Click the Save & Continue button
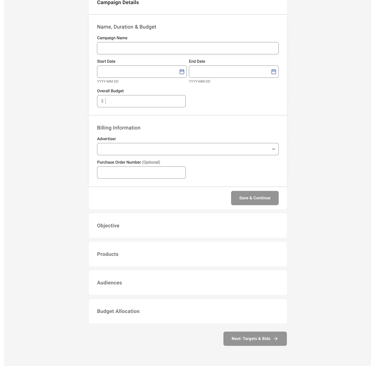 (x=255, y=198)
